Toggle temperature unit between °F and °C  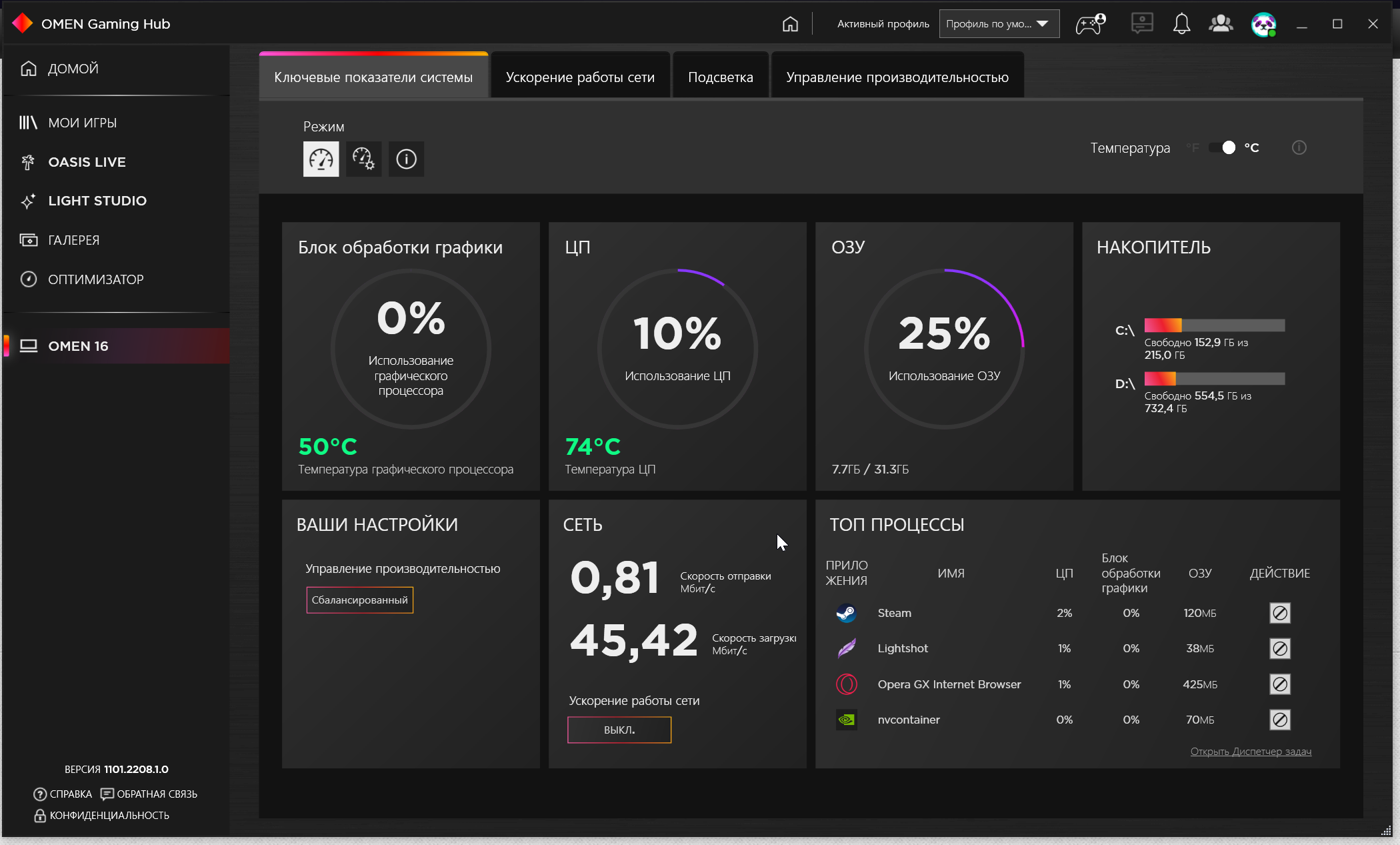[1223, 147]
